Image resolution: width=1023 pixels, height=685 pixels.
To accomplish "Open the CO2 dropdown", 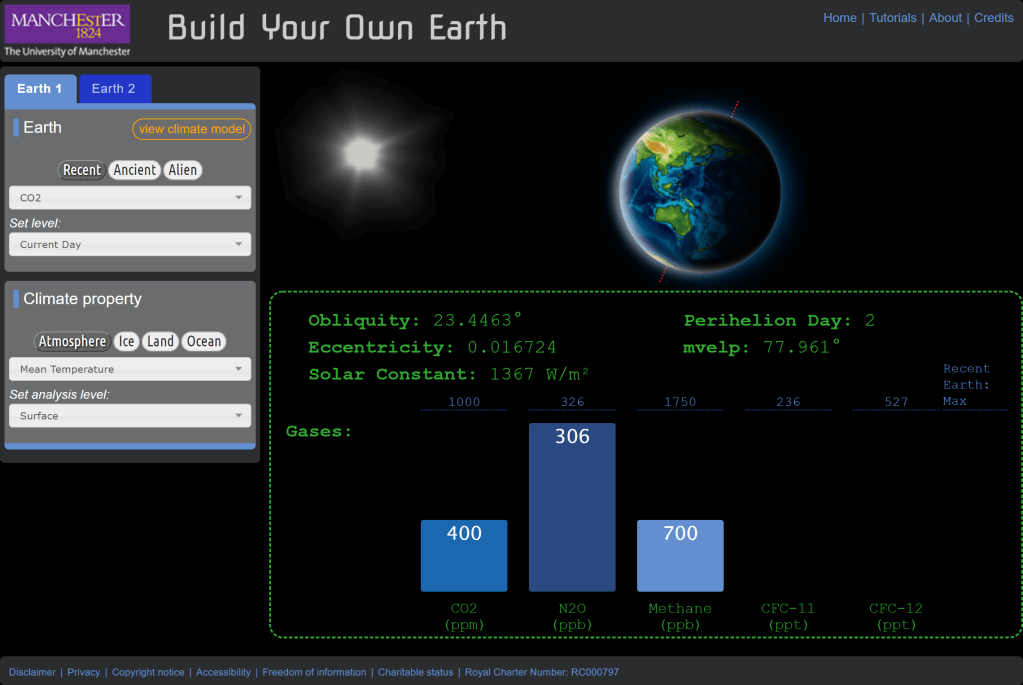I will (x=130, y=198).
